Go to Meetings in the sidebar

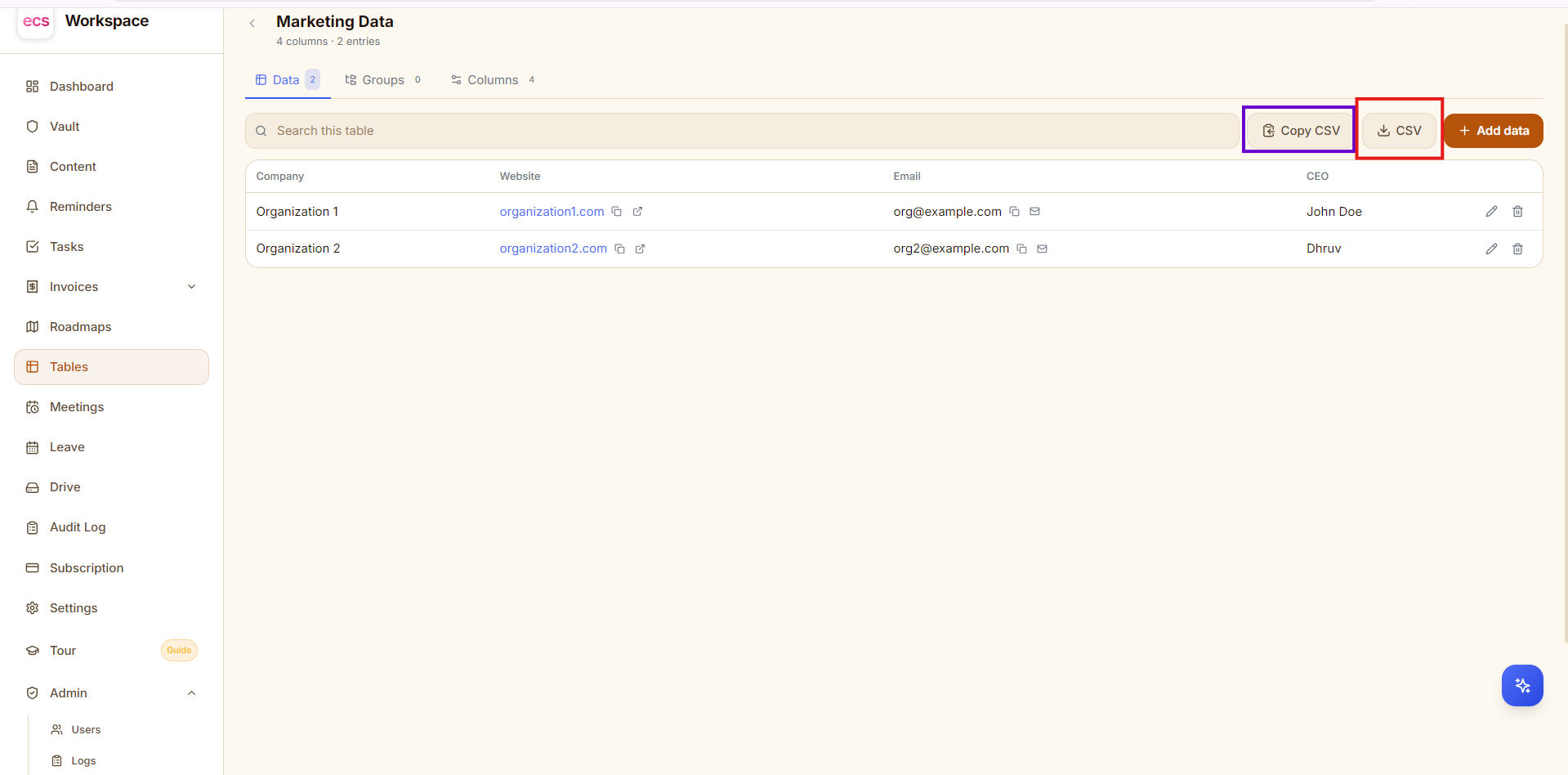111,407
